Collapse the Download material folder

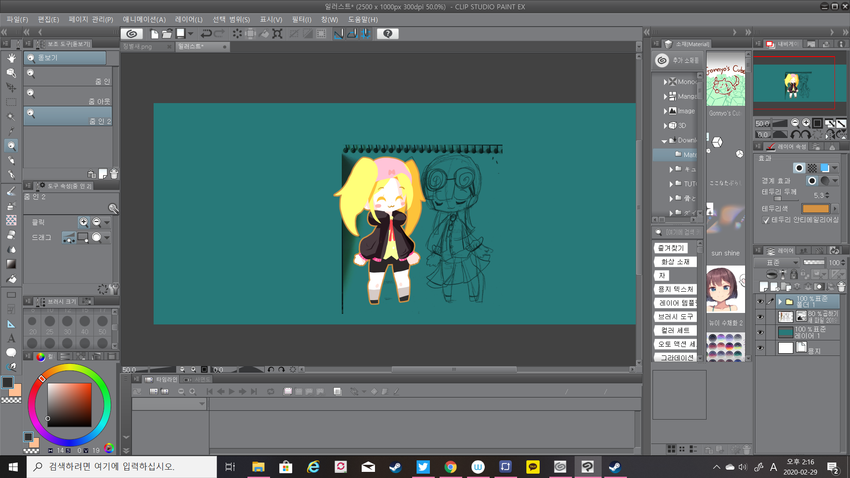pos(665,140)
